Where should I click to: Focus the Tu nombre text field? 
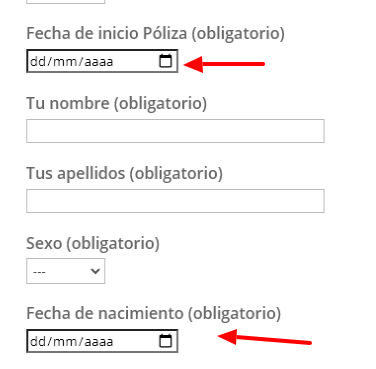click(x=175, y=131)
